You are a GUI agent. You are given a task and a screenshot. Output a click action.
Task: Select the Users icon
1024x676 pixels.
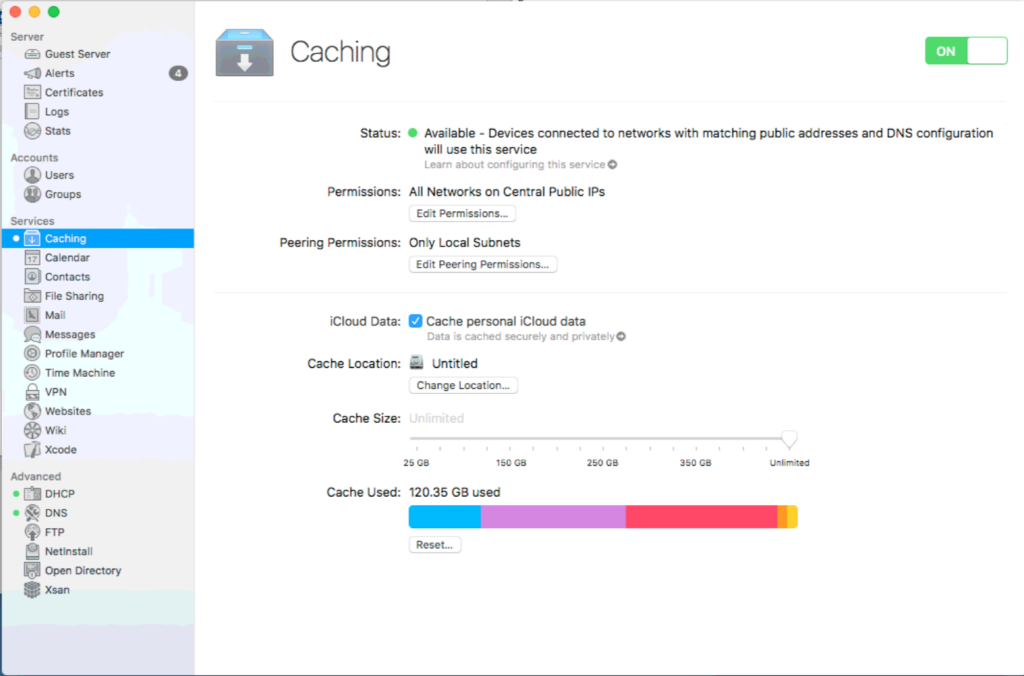coord(32,175)
